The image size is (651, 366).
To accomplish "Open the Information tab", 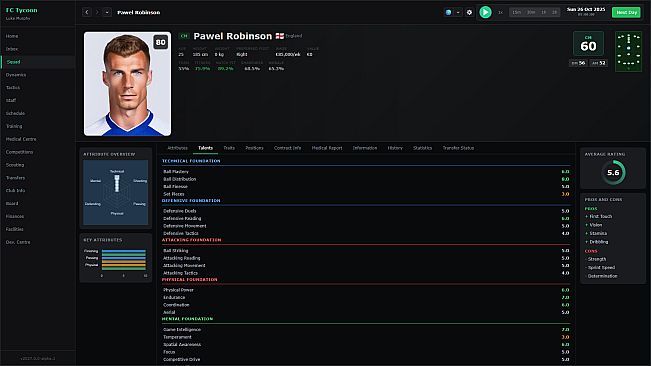I will point(365,148).
